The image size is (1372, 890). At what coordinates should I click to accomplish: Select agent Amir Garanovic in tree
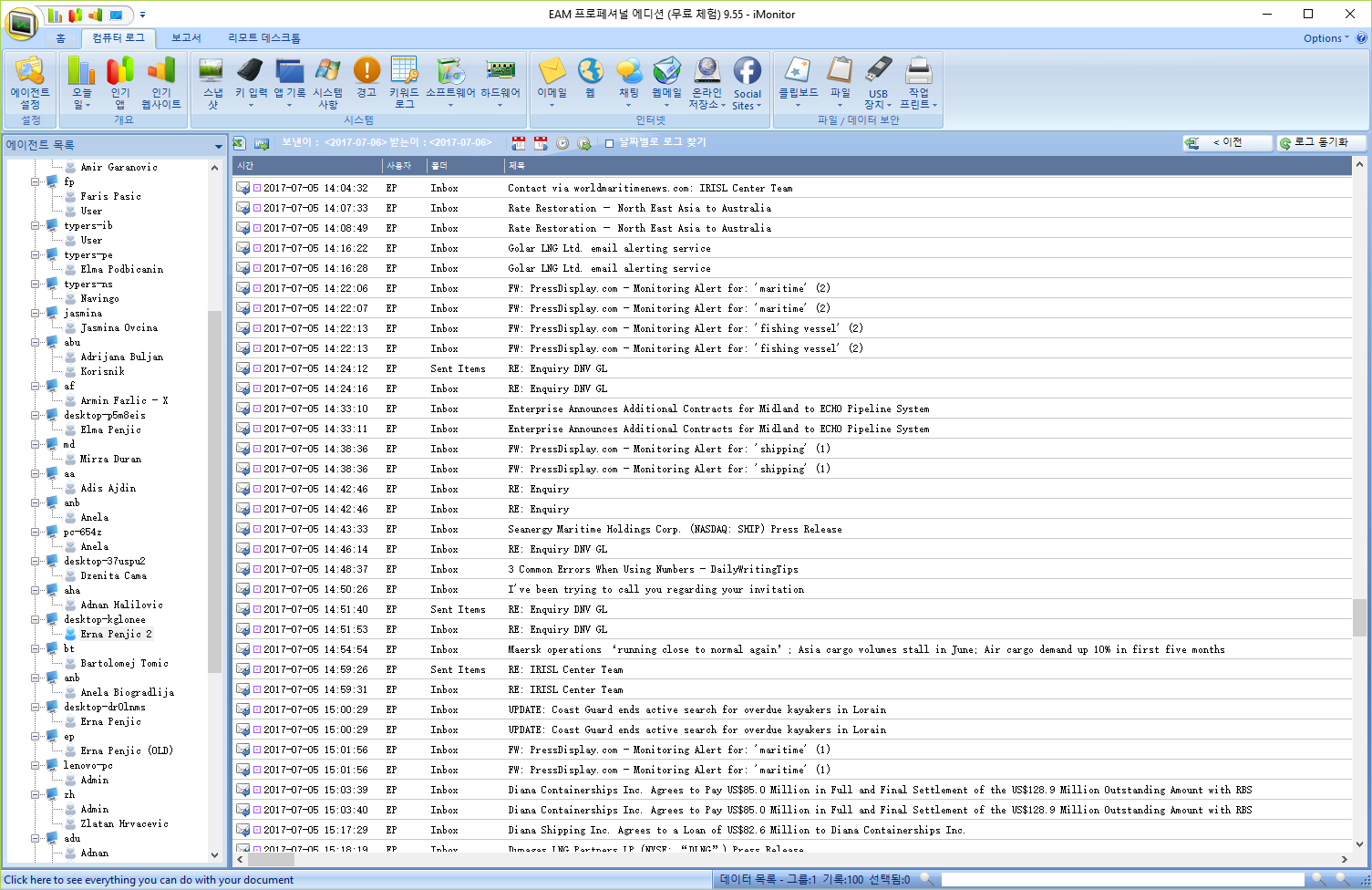(119, 167)
